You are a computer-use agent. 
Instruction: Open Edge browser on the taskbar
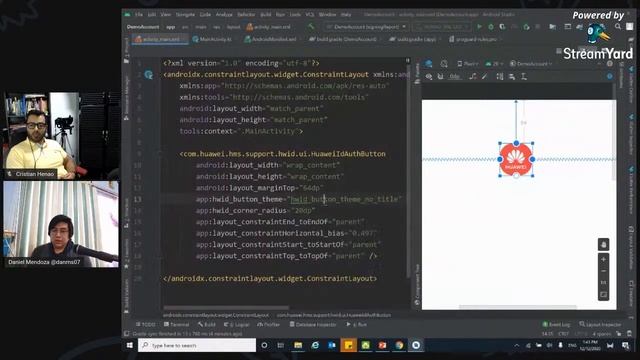pos(315,345)
